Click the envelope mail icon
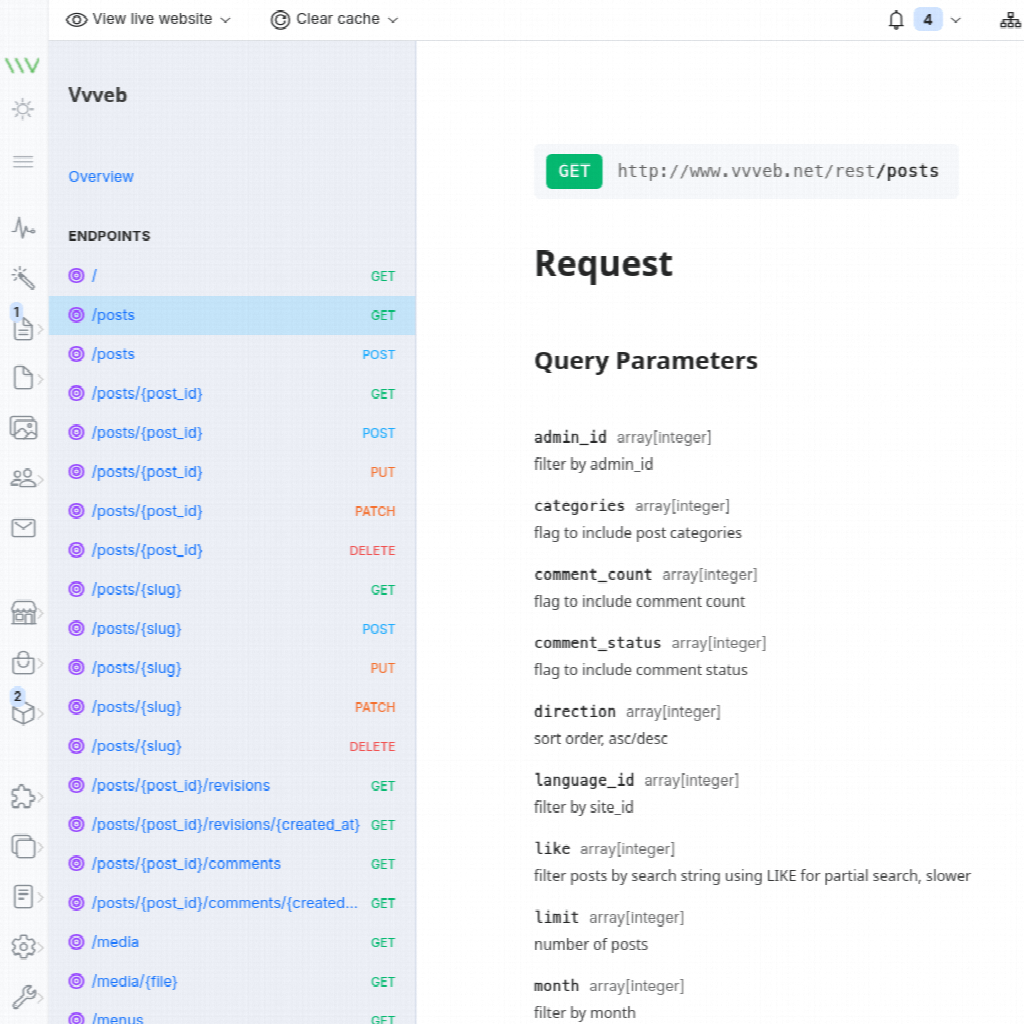 point(23,528)
